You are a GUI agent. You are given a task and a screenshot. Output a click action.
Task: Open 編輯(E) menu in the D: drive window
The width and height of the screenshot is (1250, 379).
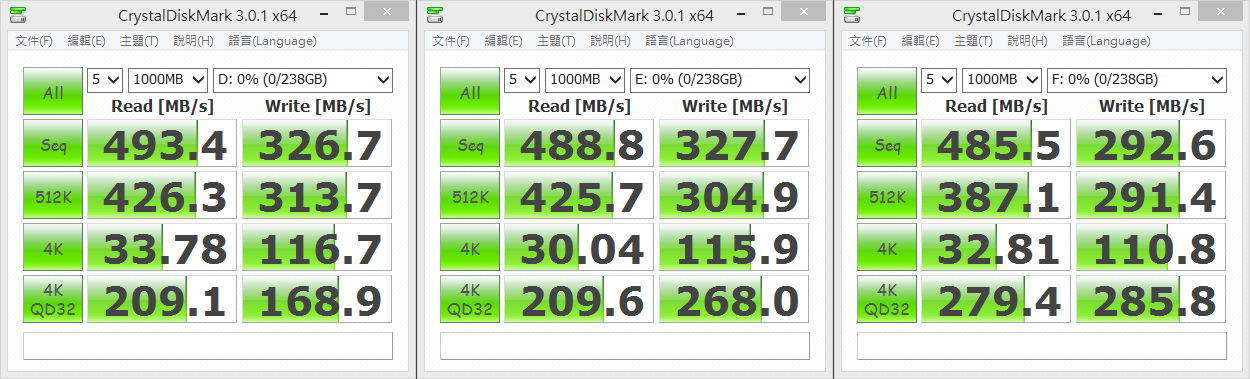pos(86,41)
